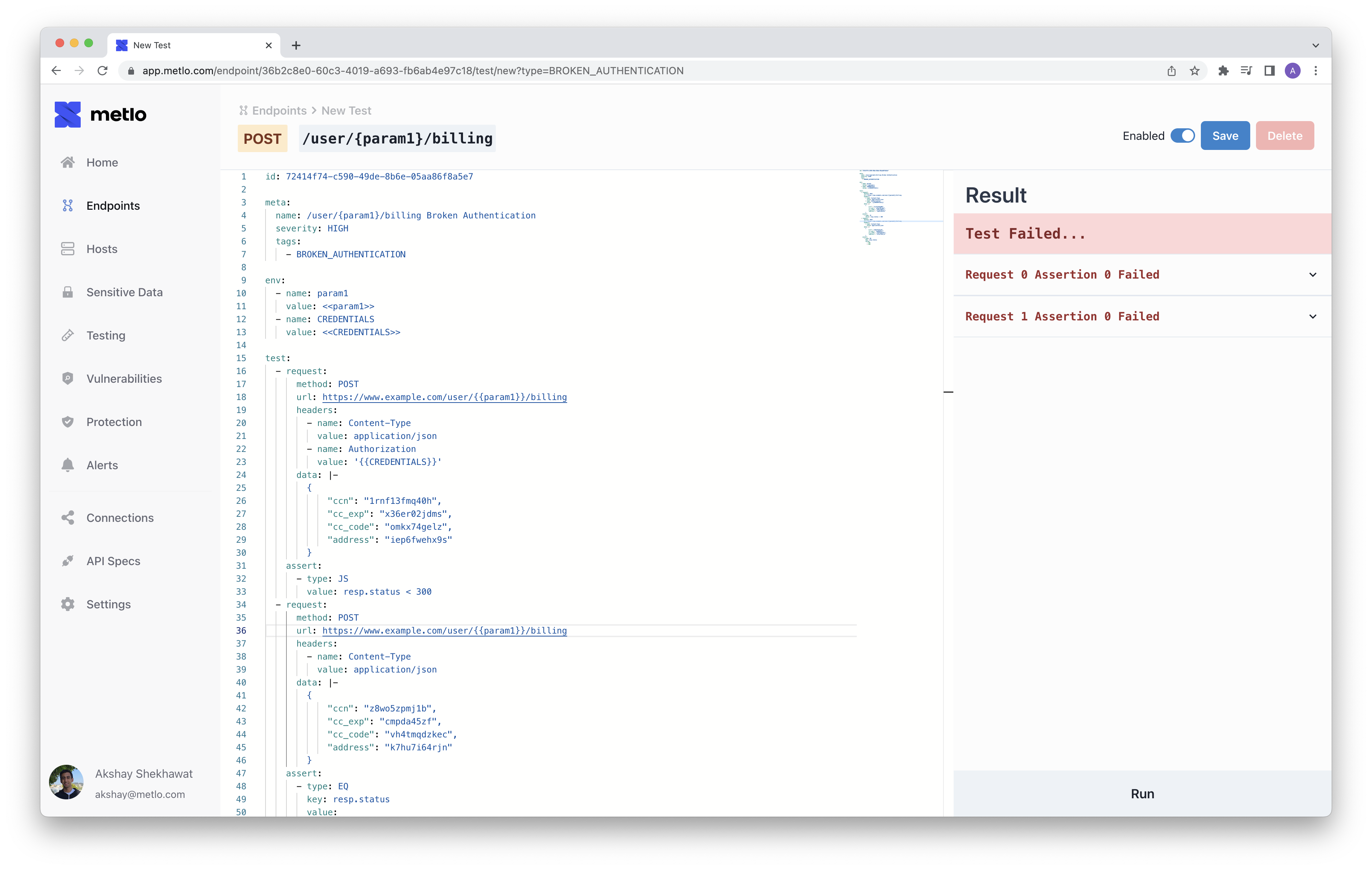This screenshot has width=1372, height=870.
Task: Toggle the Enabled switch off
Action: pos(1182,136)
